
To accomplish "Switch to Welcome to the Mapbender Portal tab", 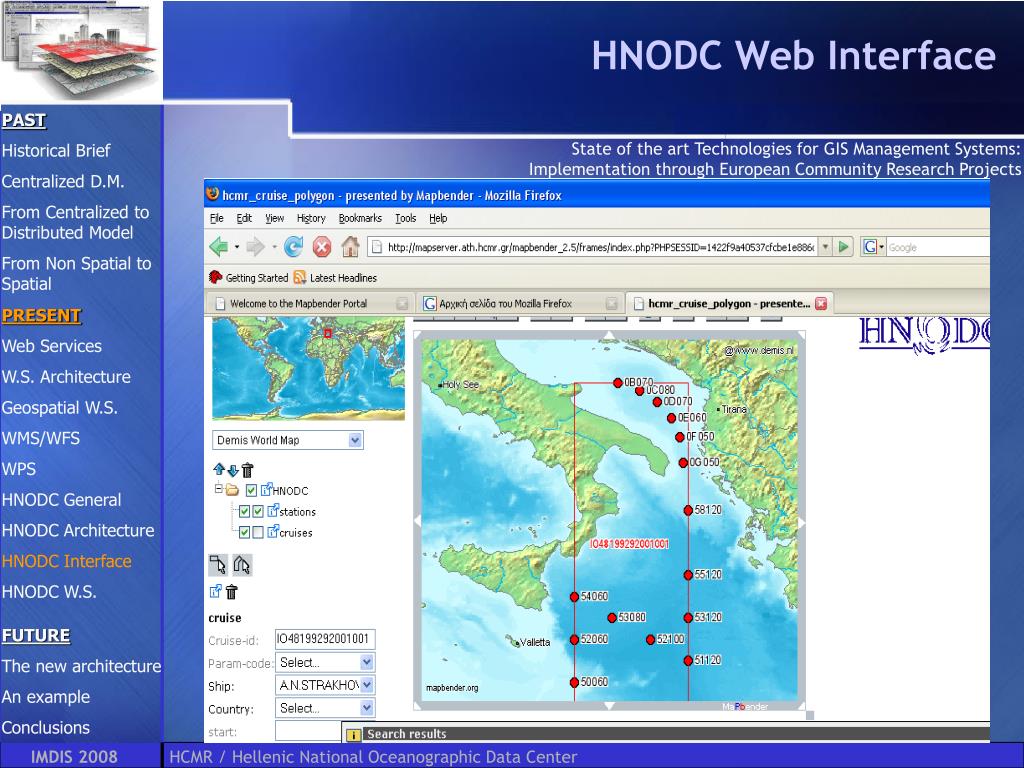I will pyautogui.click(x=298, y=303).
